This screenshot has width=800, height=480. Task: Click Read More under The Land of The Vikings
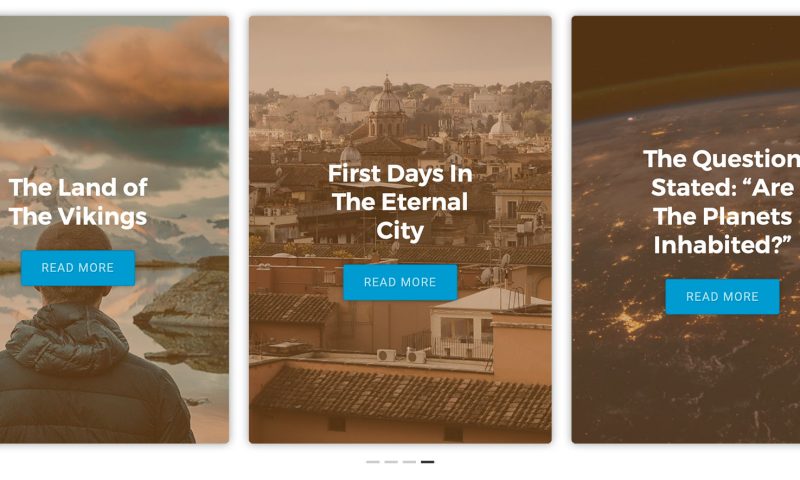78,268
